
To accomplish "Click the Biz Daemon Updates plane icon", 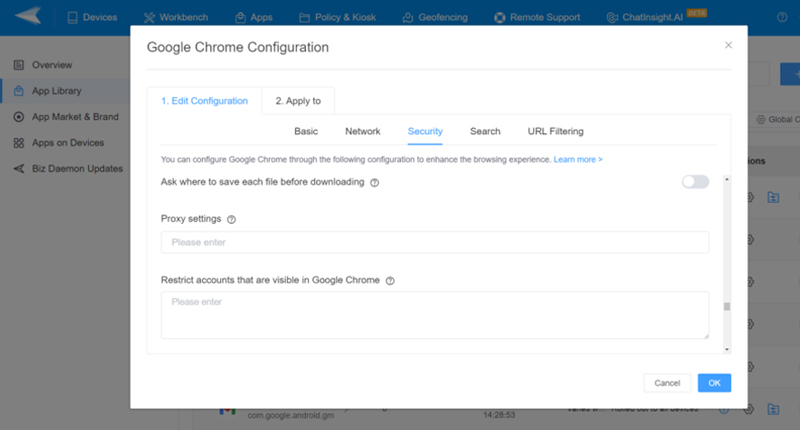I will pos(19,169).
